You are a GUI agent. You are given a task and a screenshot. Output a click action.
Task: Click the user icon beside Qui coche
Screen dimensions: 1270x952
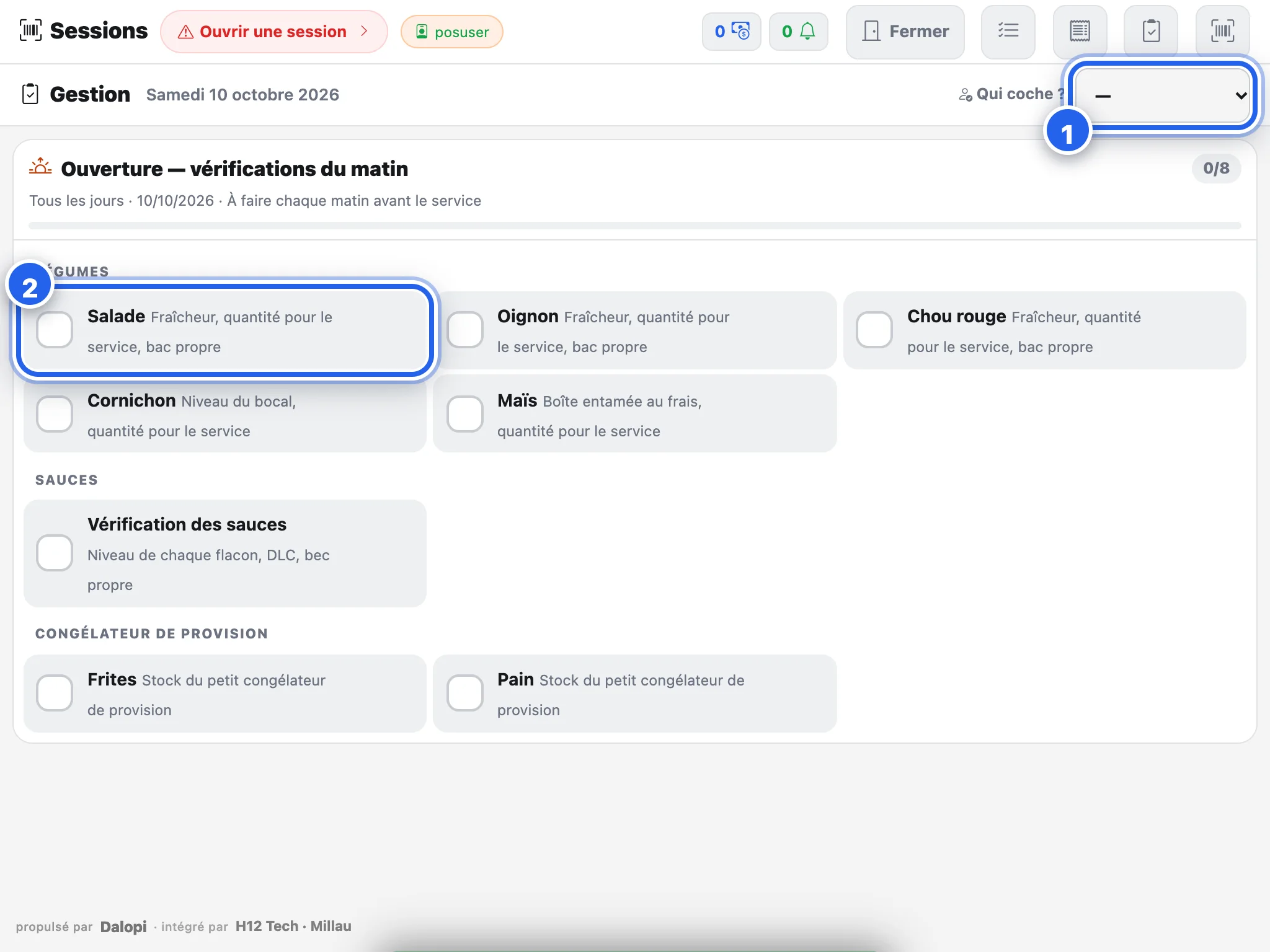[966, 95]
